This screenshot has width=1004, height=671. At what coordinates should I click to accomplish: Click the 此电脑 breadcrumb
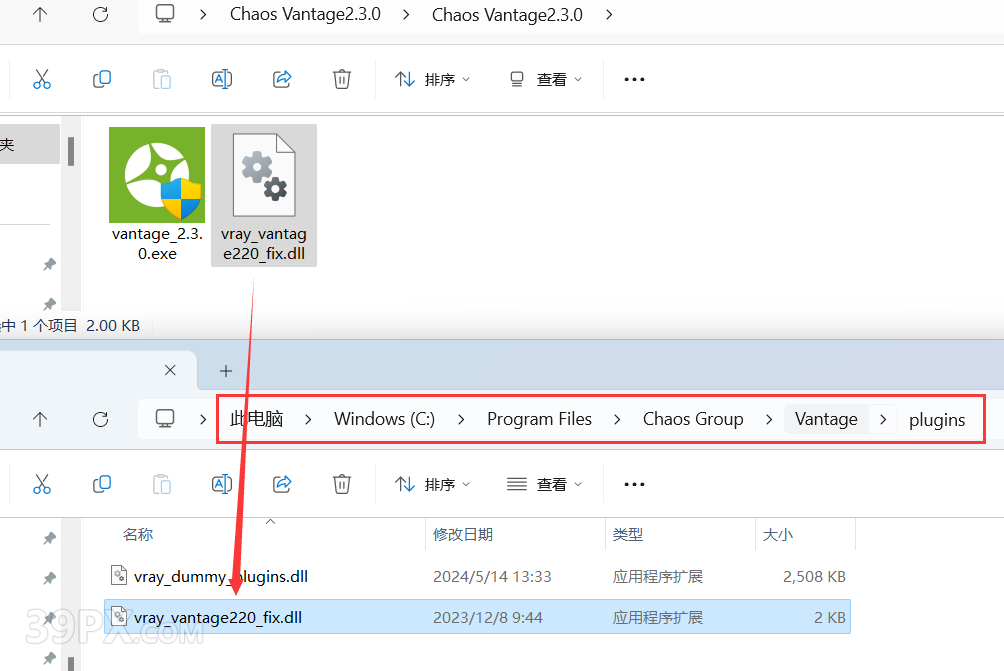click(257, 419)
